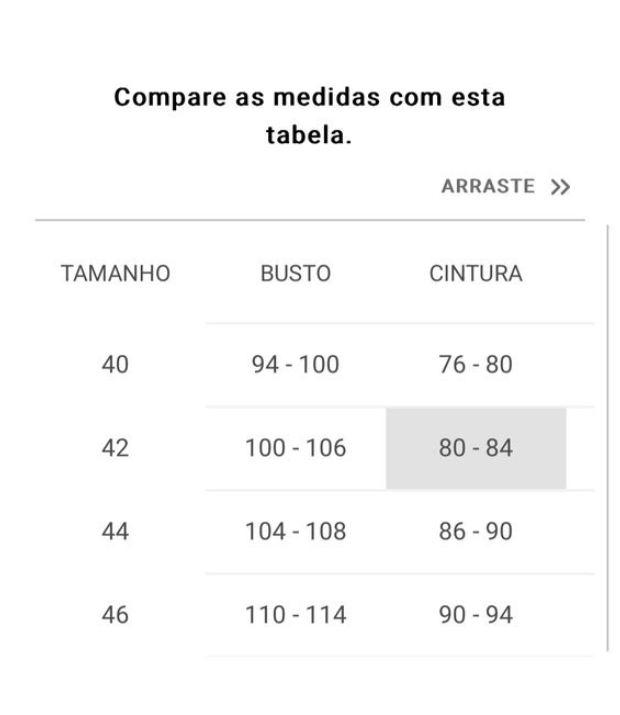Image resolution: width=620 pixels, height=715 pixels.
Task: Tap the ARRASTE label
Action: click(x=488, y=186)
